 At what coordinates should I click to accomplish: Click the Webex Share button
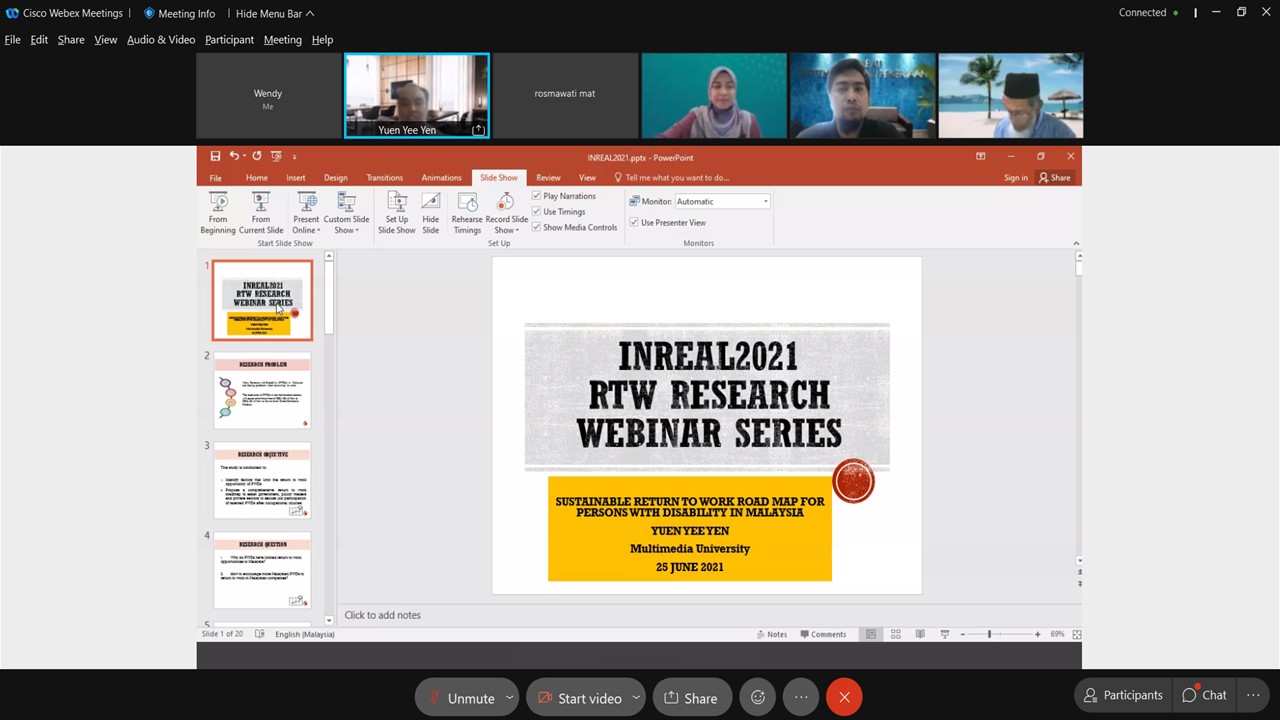pos(691,698)
